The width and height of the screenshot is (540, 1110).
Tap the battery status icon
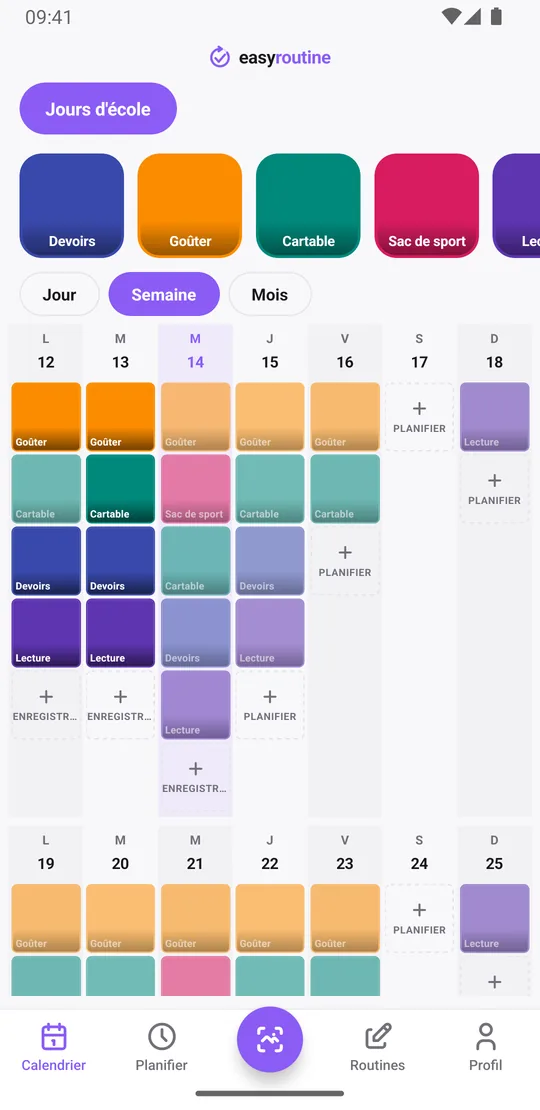496,16
